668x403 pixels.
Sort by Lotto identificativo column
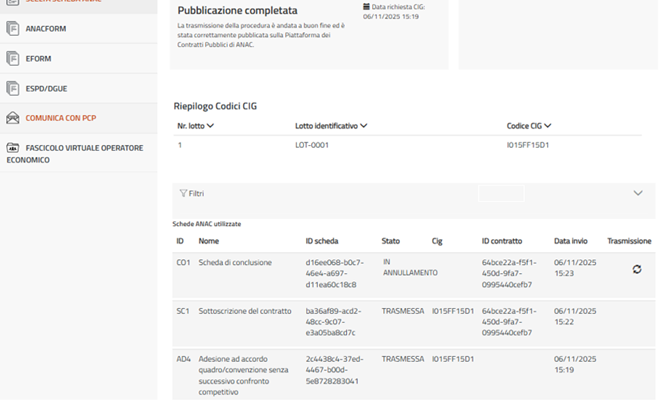point(364,126)
